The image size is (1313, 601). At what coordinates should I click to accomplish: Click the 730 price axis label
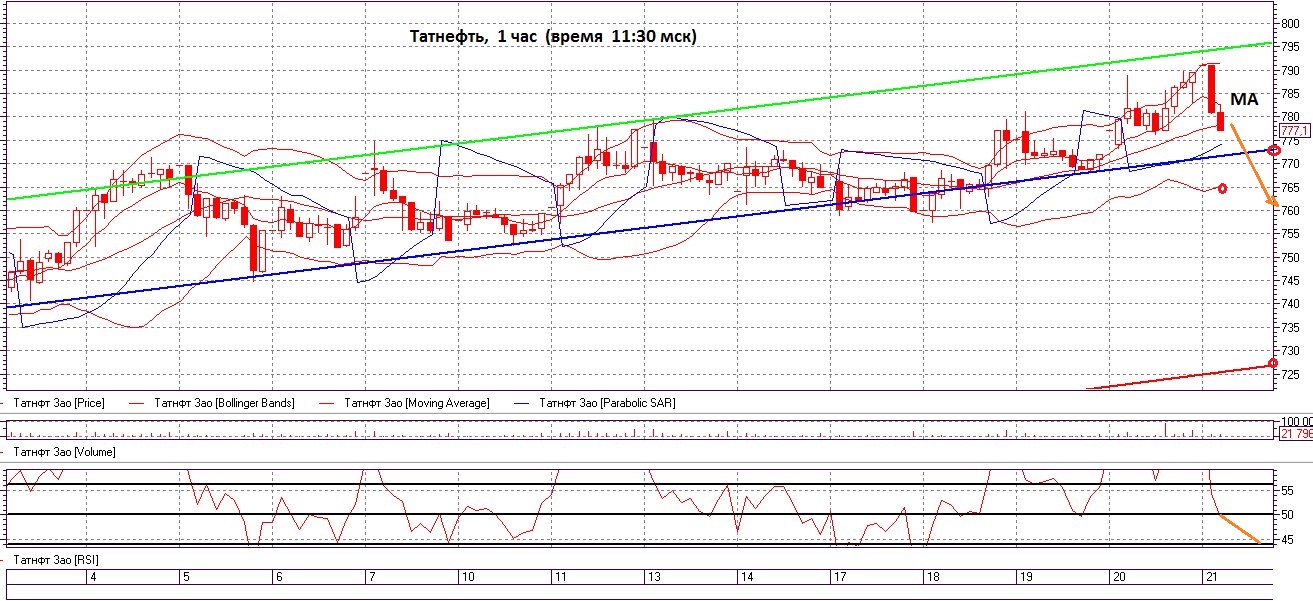tap(1291, 350)
